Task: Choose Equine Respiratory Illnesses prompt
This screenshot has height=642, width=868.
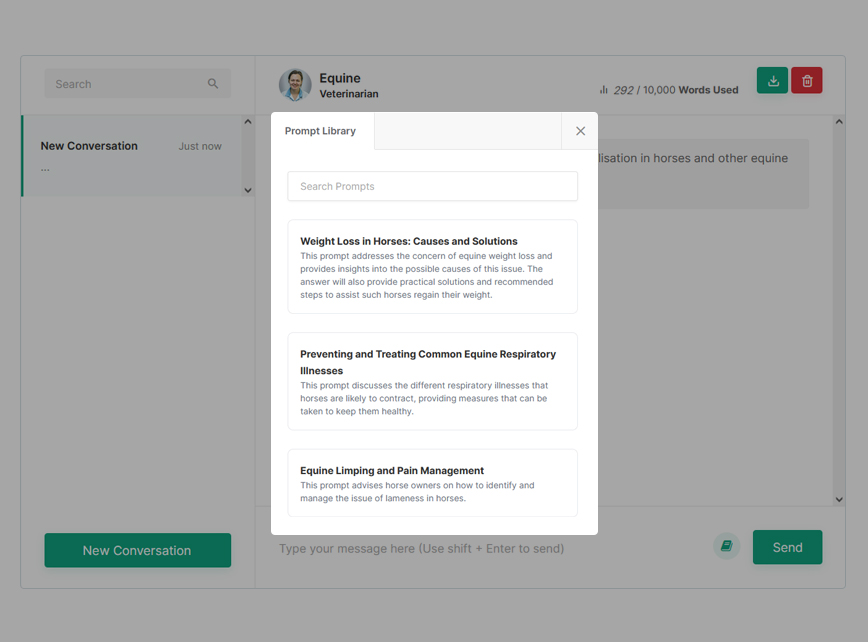Action: point(432,381)
